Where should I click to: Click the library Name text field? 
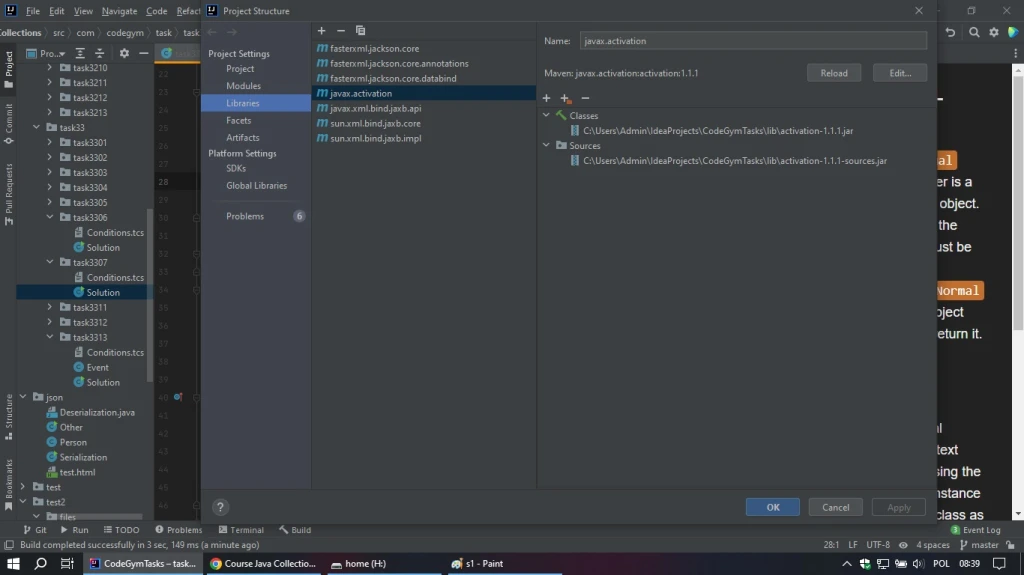coord(752,42)
